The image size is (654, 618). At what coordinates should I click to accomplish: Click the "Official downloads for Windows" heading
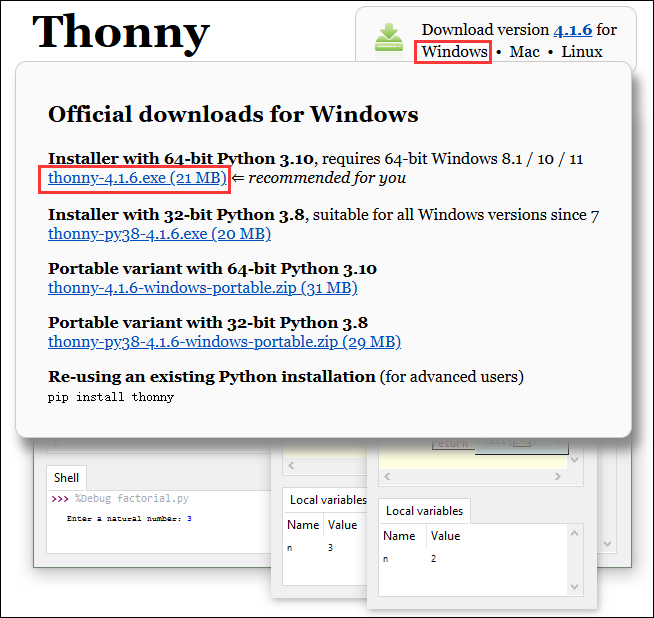[x=233, y=114]
